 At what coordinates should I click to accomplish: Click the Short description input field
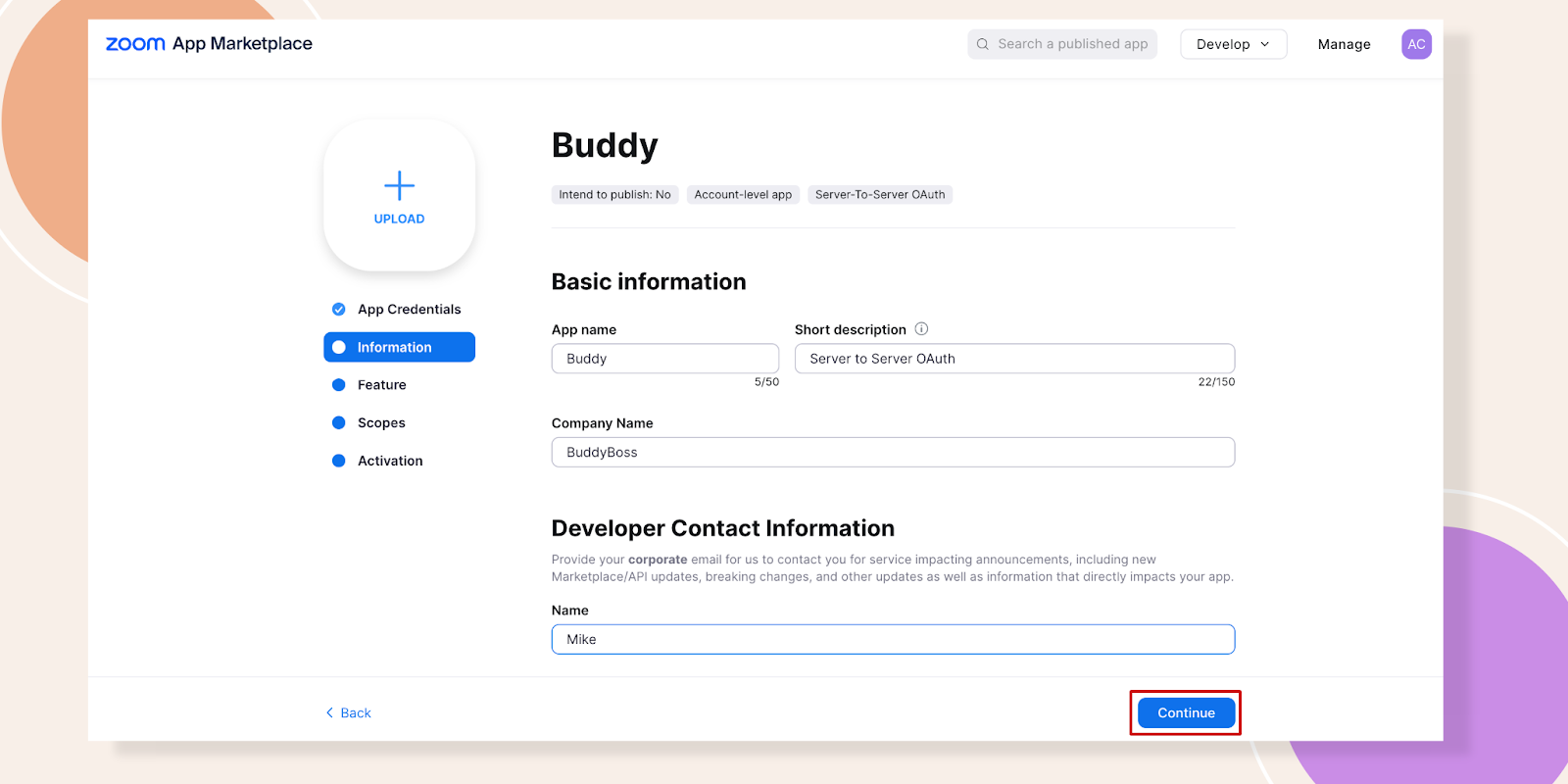[1014, 359]
